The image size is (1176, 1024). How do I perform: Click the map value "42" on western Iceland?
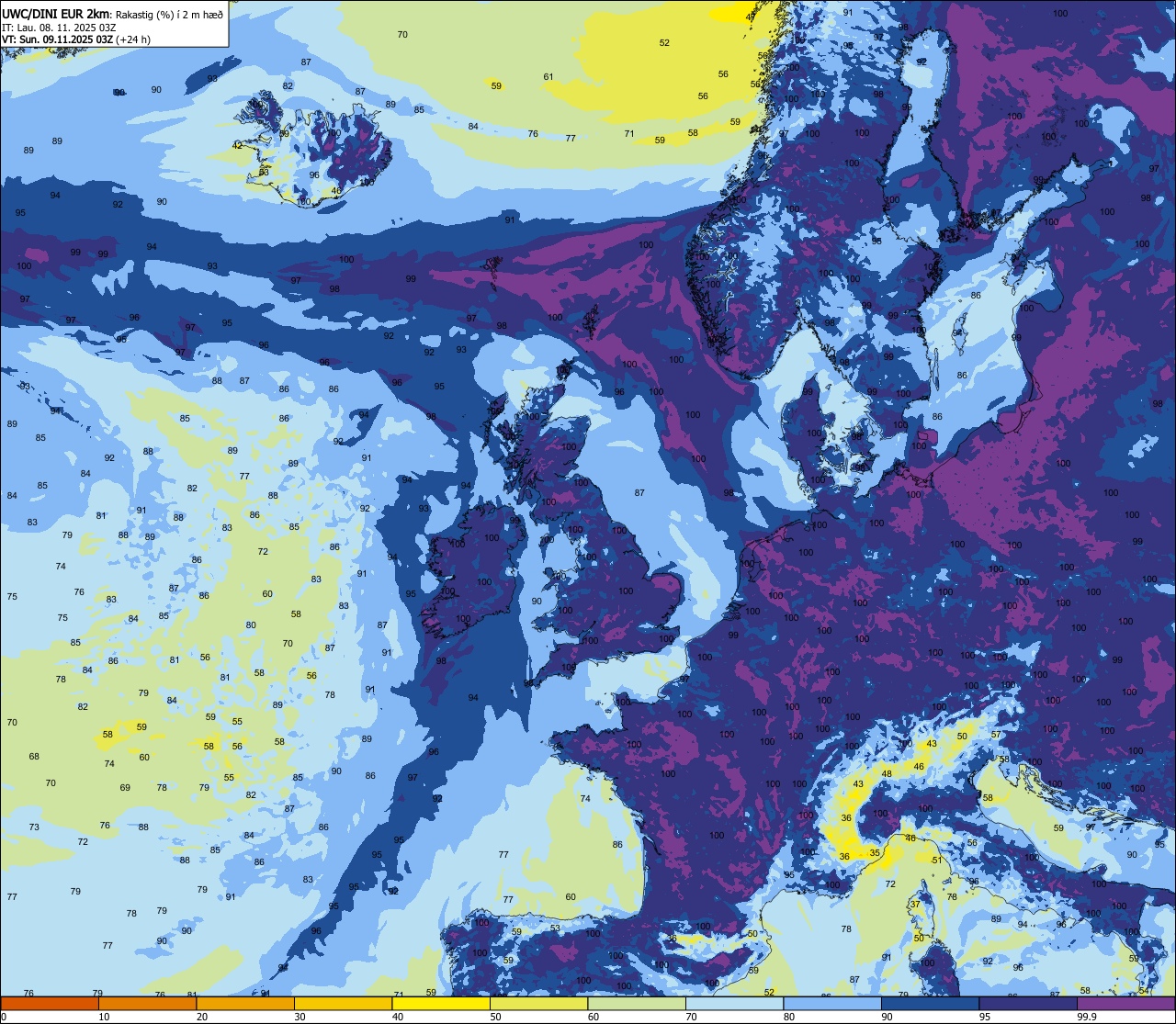(x=237, y=145)
